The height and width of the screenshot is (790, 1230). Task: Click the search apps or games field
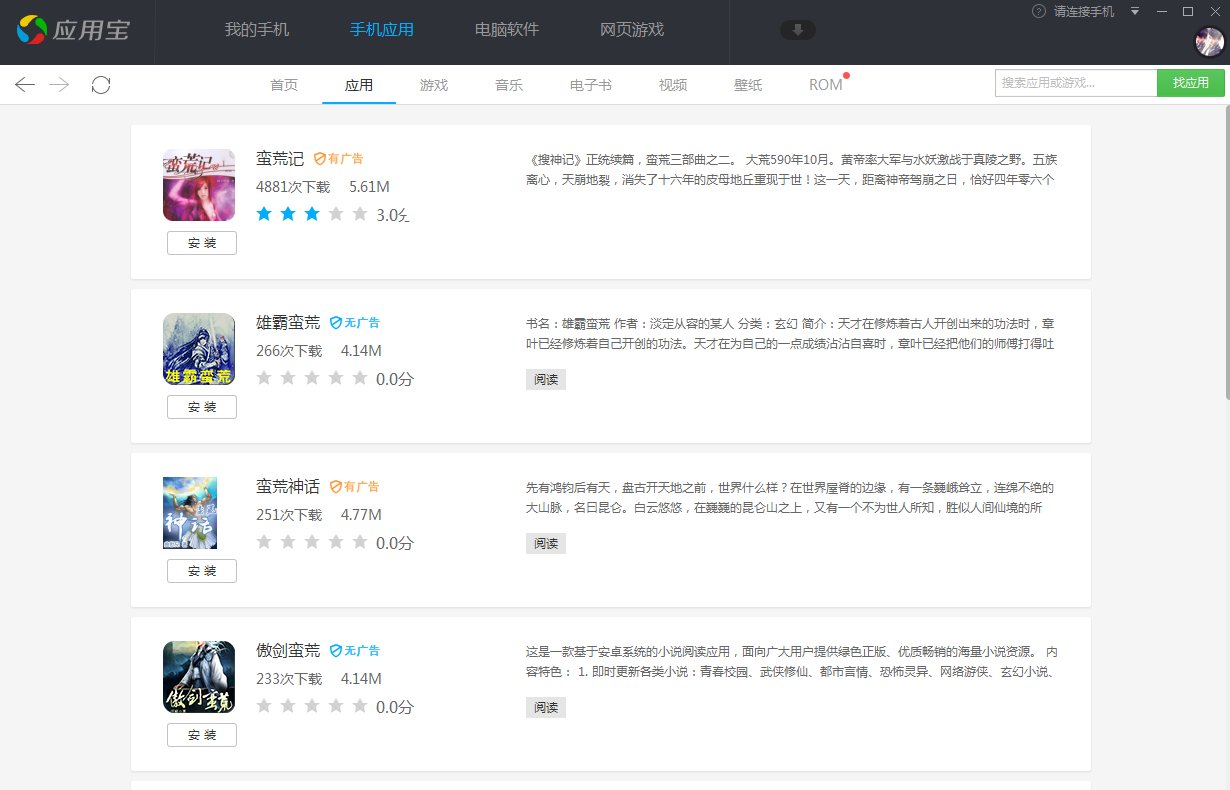[x=1075, y=83]
